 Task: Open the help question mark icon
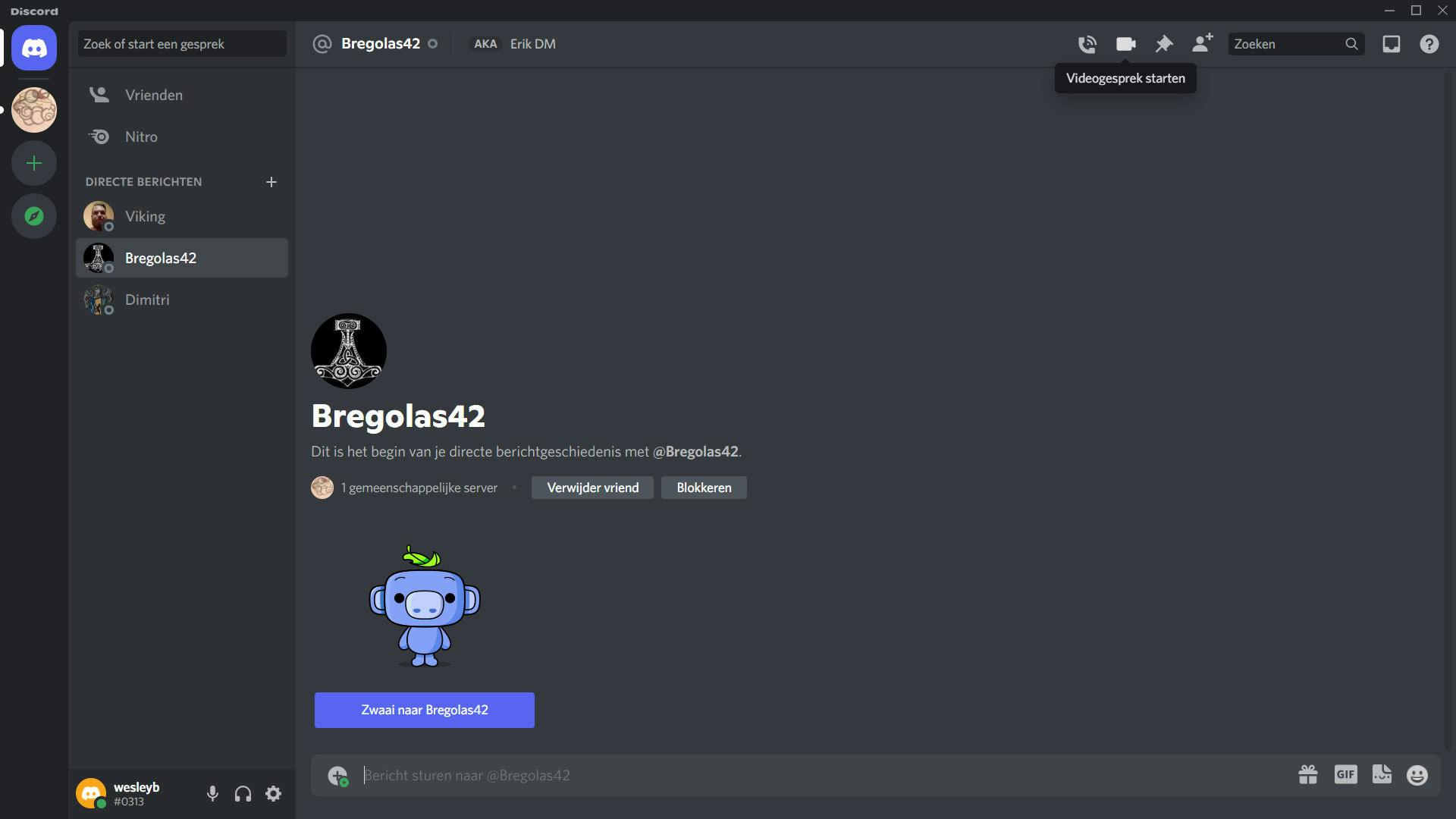pyautogui.click(x=1429, y=44)
